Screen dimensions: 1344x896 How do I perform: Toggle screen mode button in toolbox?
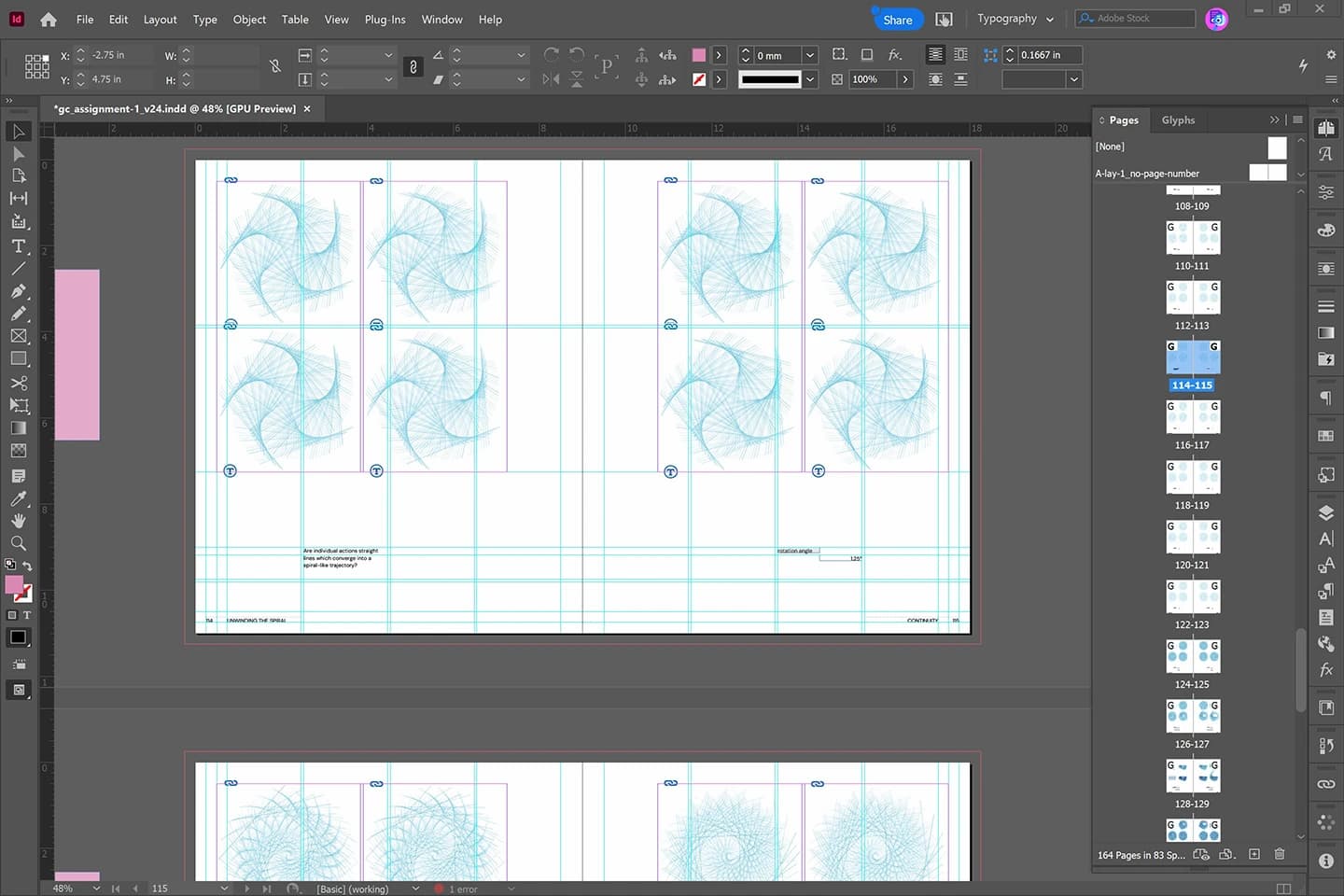tap(18, 690)
